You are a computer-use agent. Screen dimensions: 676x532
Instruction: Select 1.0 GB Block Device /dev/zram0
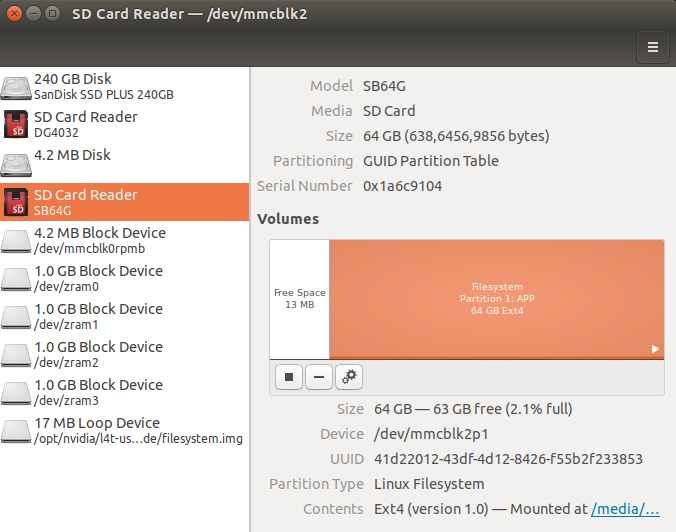click(125, 279)
